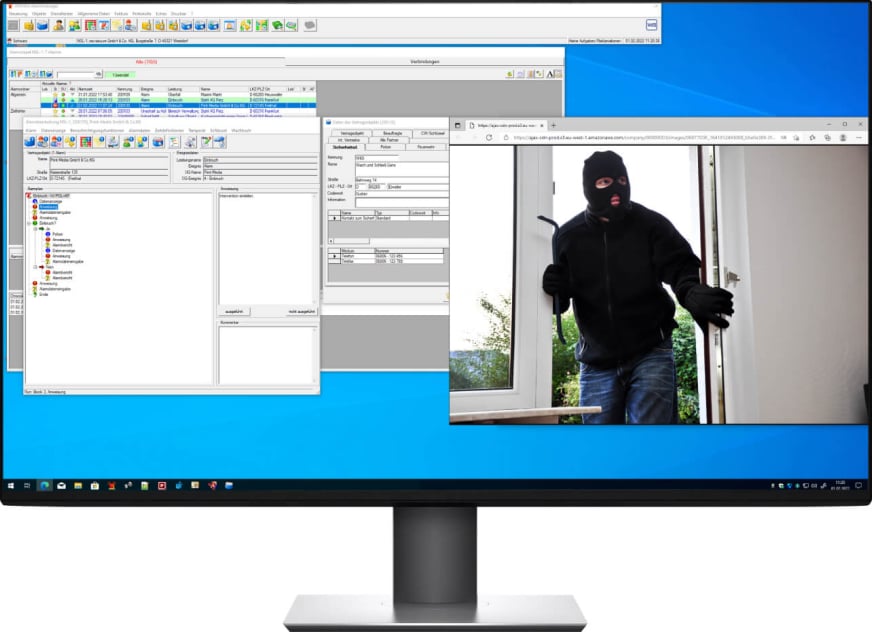
Task: Open the red calendar grid toolbar icon
Action: pos(90,25)
